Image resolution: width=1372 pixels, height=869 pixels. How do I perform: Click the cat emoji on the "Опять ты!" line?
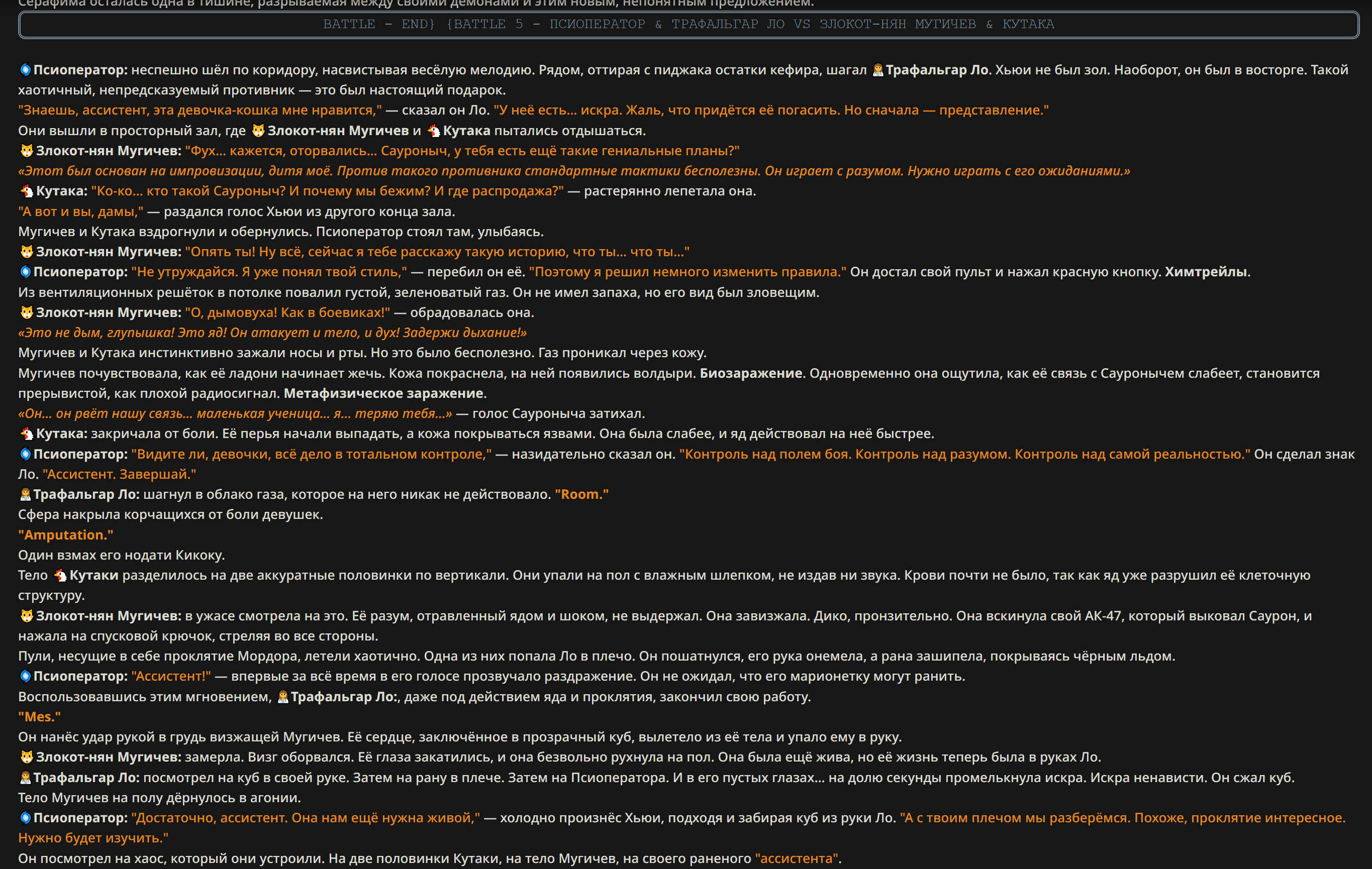27,252
